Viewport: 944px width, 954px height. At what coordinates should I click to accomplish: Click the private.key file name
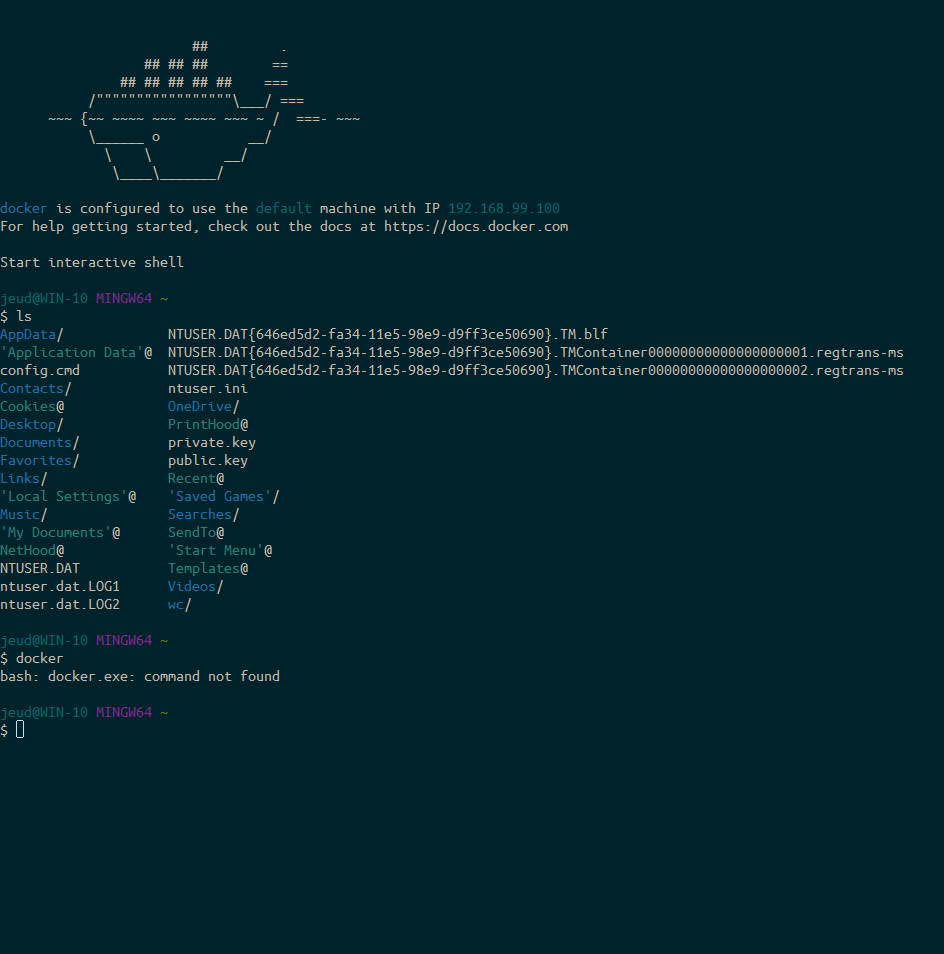click(212, 442)
